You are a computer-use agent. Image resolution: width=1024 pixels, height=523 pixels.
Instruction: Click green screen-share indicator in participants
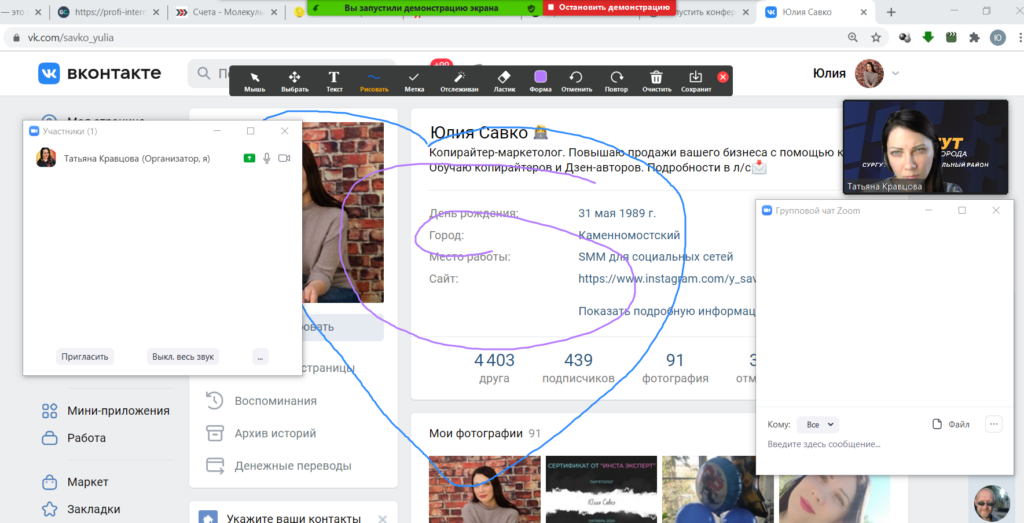tap(249, 158)
